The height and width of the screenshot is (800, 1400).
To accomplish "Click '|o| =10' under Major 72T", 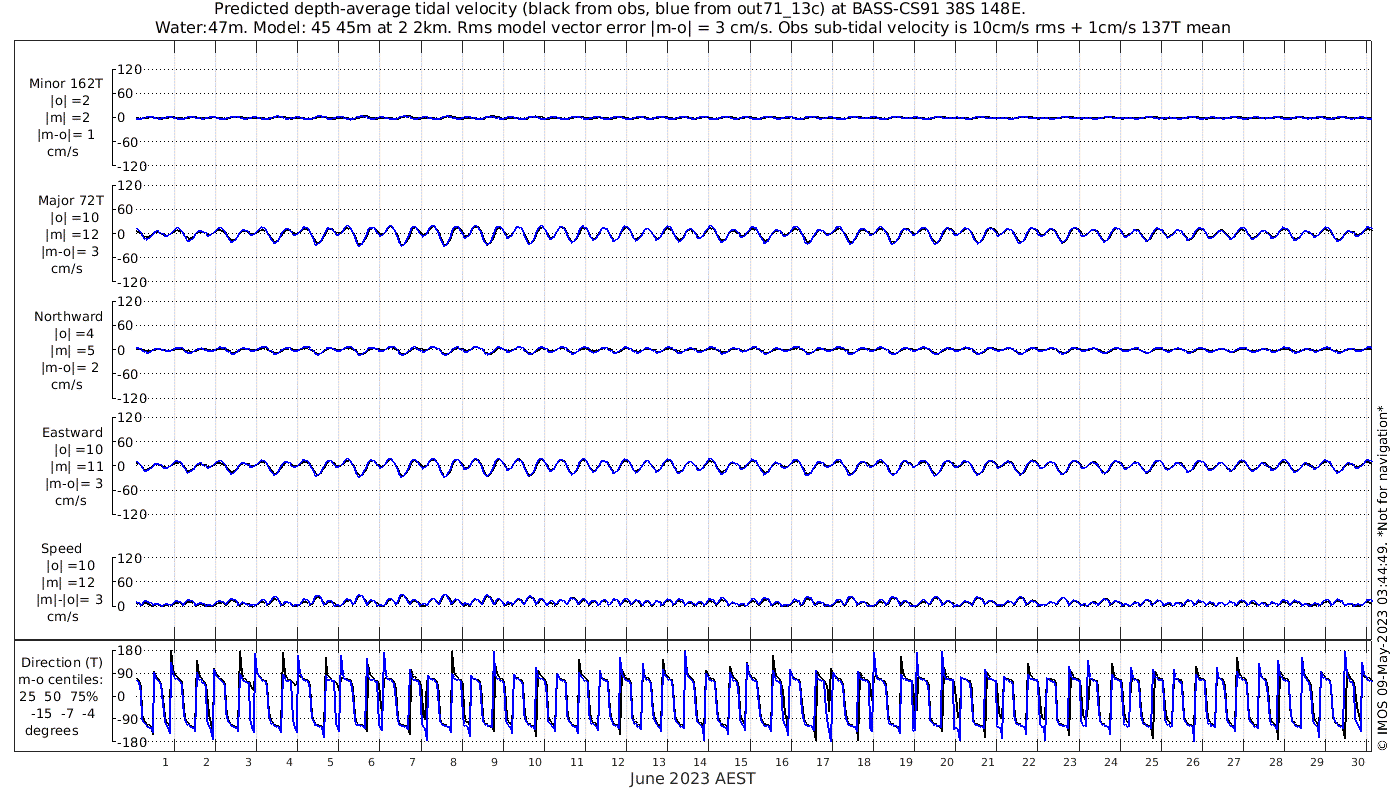I will pos(75,218).
